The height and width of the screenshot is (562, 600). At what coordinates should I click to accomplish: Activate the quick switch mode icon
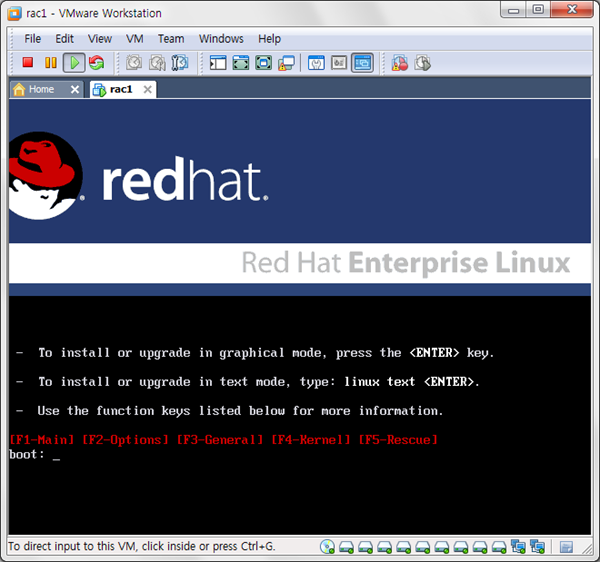point(263,63)
